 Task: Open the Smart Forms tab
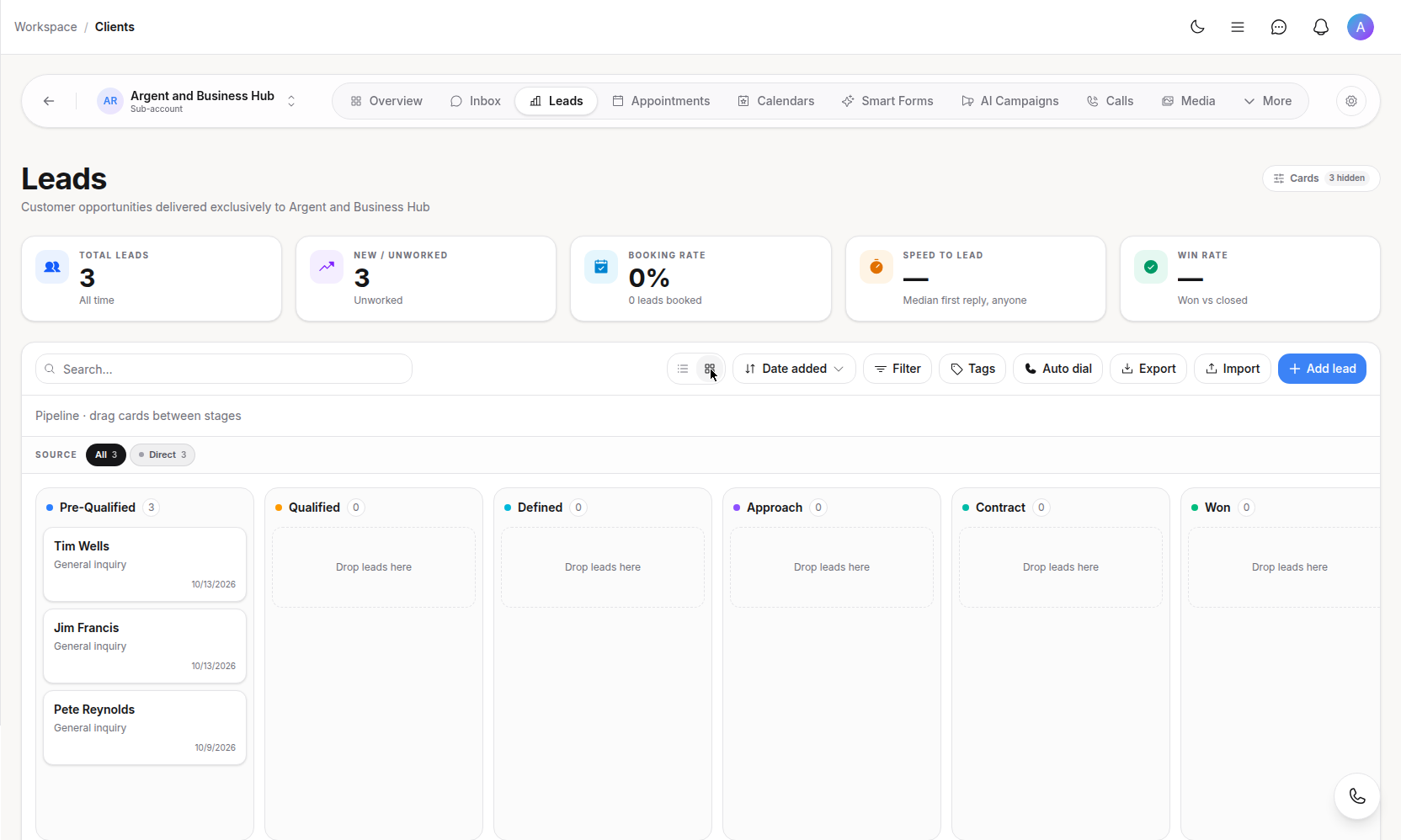(x=887, y=101)
